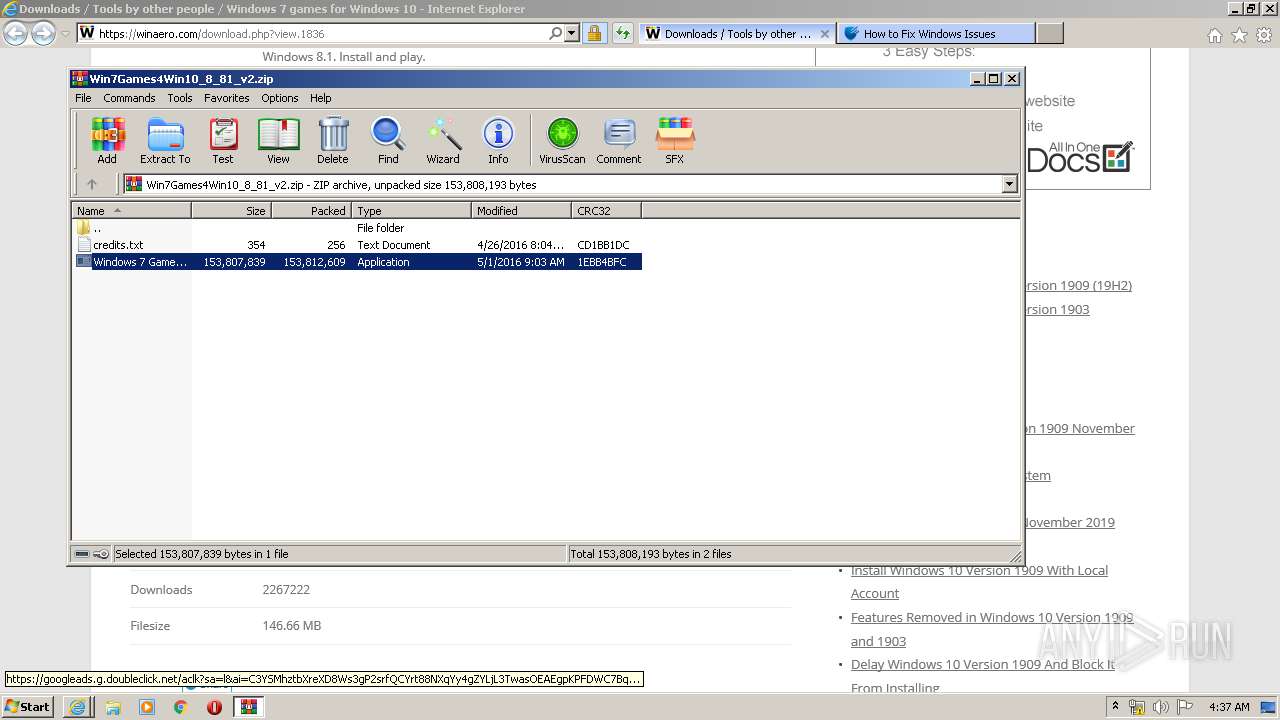Open the Commands menu
The image size is (1280, 720).
[129, 98]
